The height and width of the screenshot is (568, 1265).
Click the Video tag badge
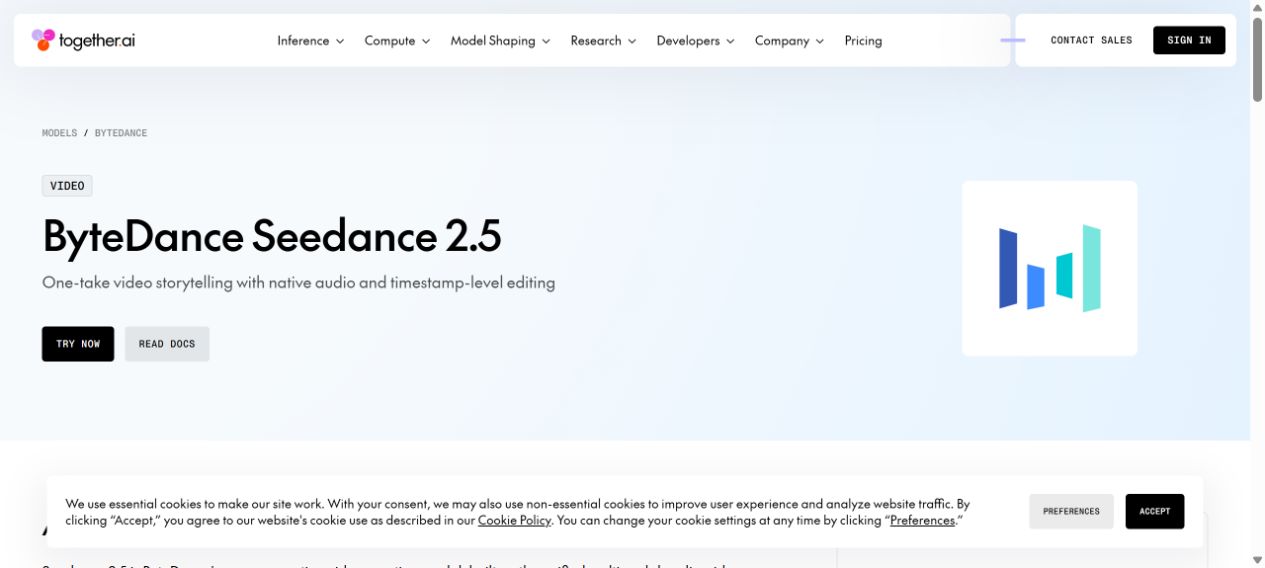pyautogui.click(x=67, y=186)
